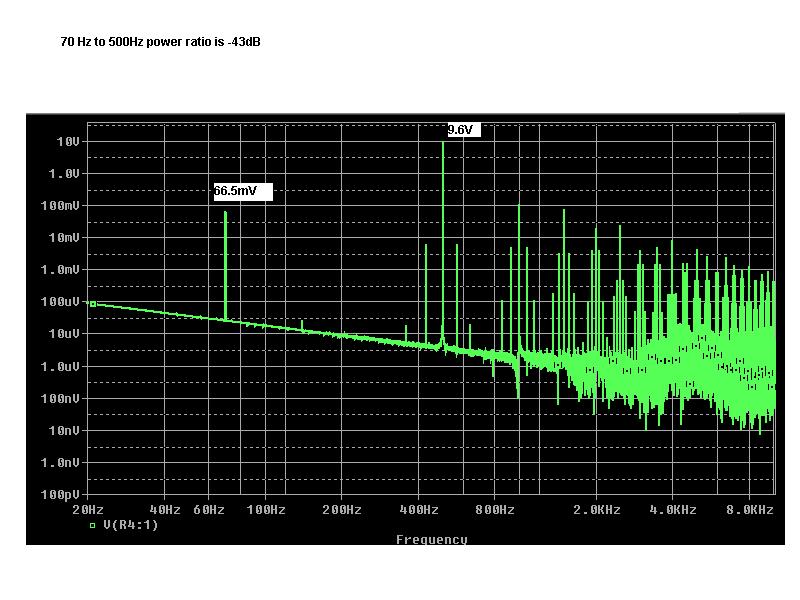800x600 pixels.
Task: Click the trace start marker at 20Hz
Action: click(x=93, y=304)
